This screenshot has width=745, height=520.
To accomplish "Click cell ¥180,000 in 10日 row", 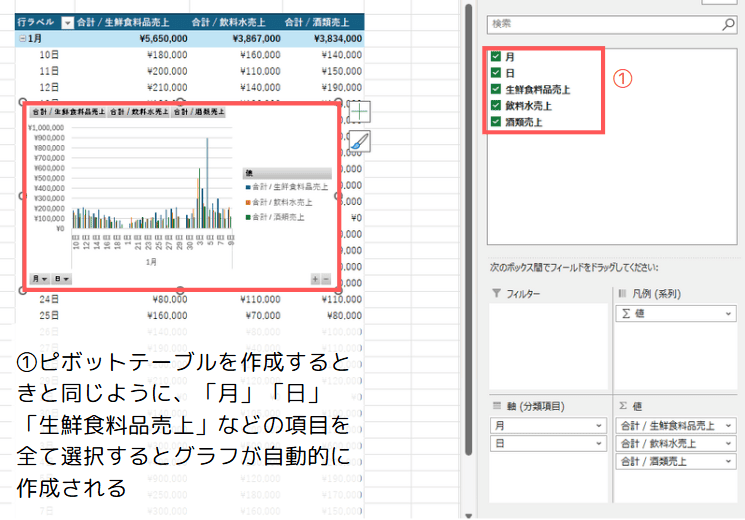I will (x=167, y=55).
